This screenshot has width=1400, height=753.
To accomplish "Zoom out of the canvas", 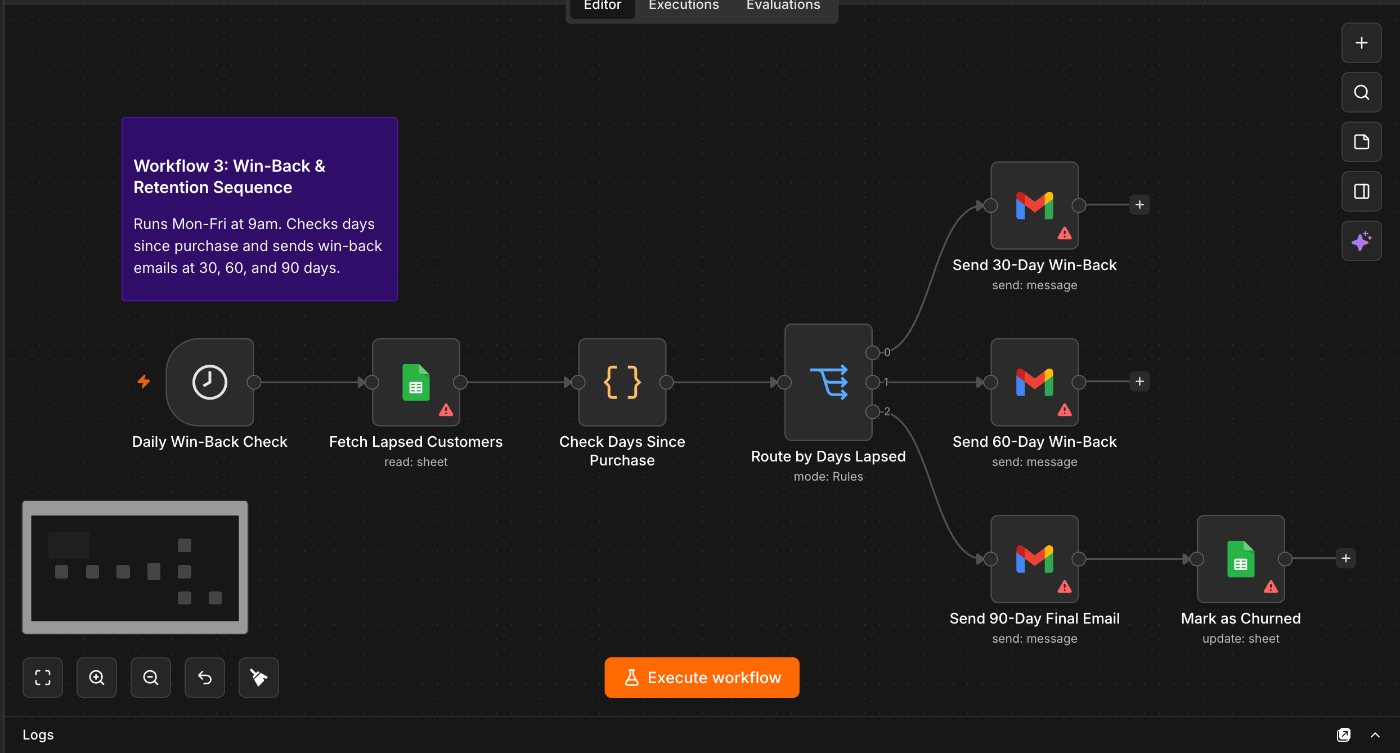I will coord(151,677).
